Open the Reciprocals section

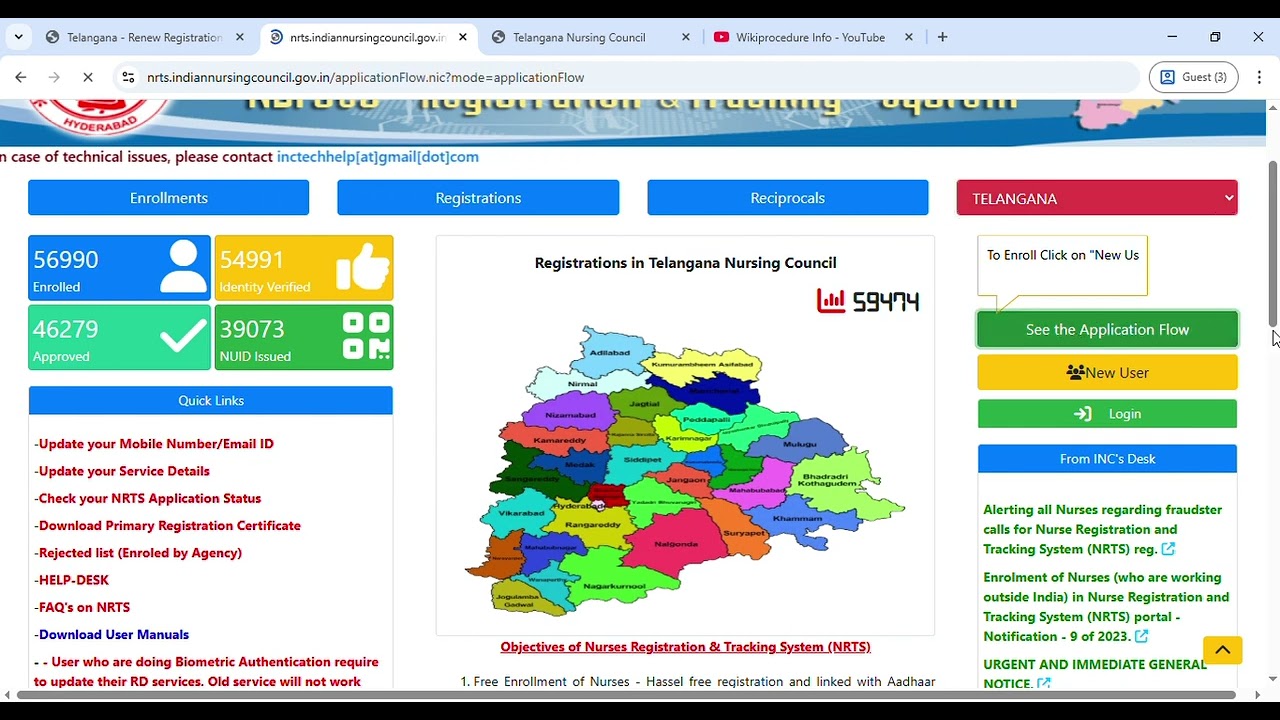(x=788, y=198)
